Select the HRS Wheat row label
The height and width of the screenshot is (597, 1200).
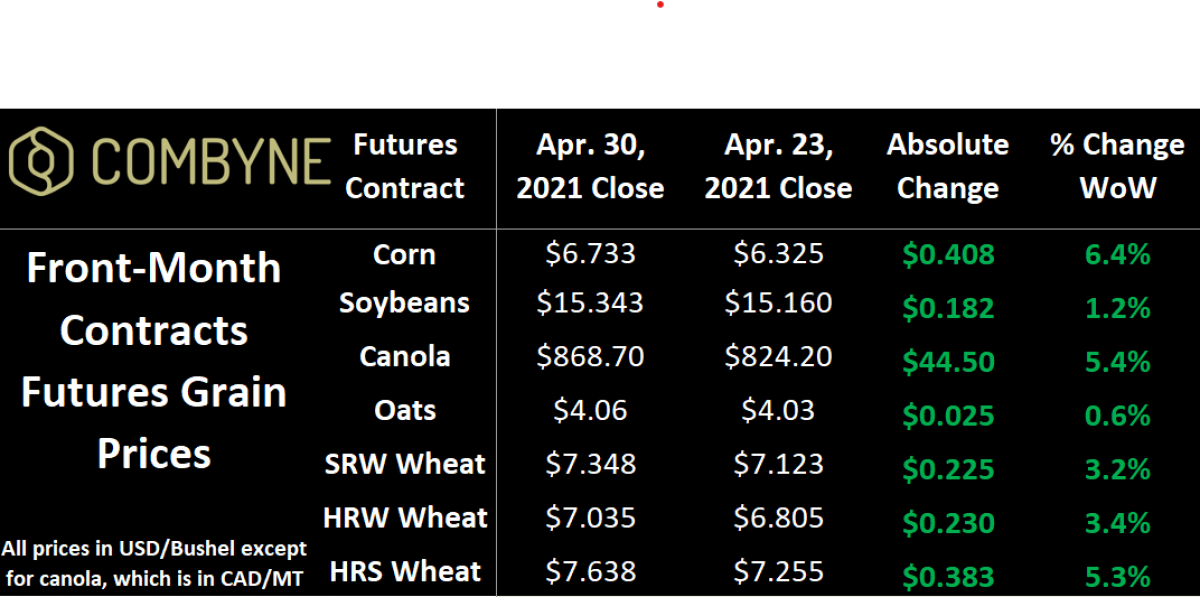click(x=405, y=572)
